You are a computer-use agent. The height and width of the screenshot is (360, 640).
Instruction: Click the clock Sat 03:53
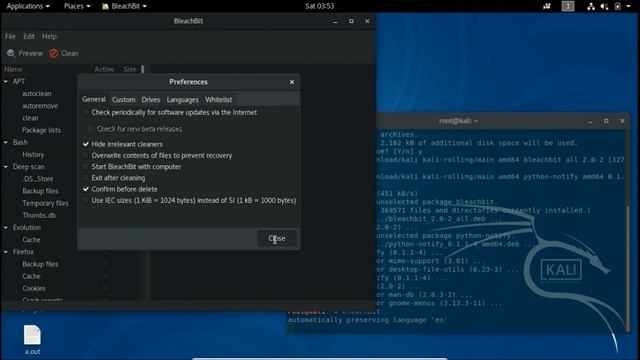320,6
